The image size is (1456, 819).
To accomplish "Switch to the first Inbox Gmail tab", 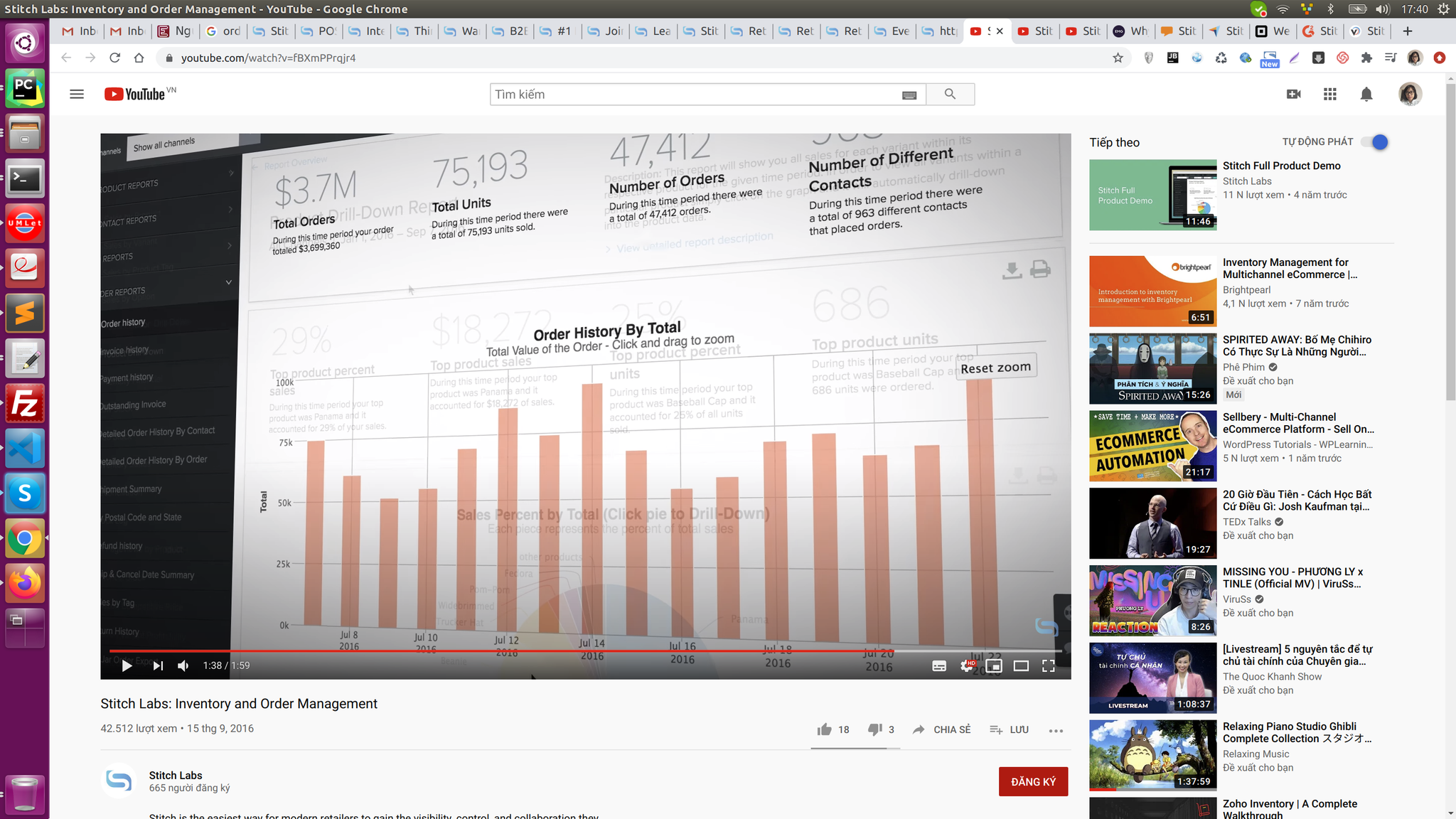I will (80, 31).
